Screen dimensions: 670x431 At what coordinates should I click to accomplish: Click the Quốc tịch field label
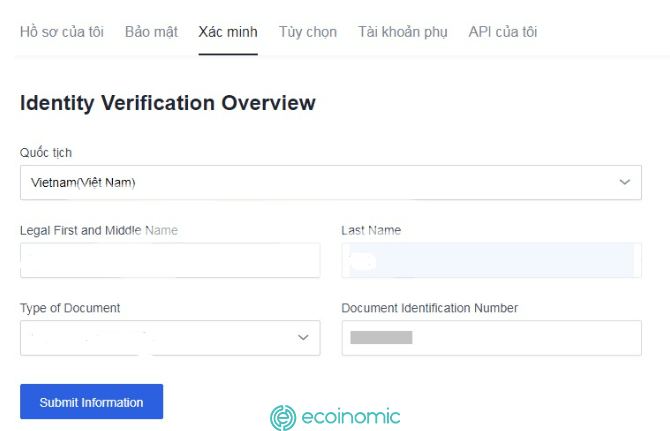[x=46, y=152]
